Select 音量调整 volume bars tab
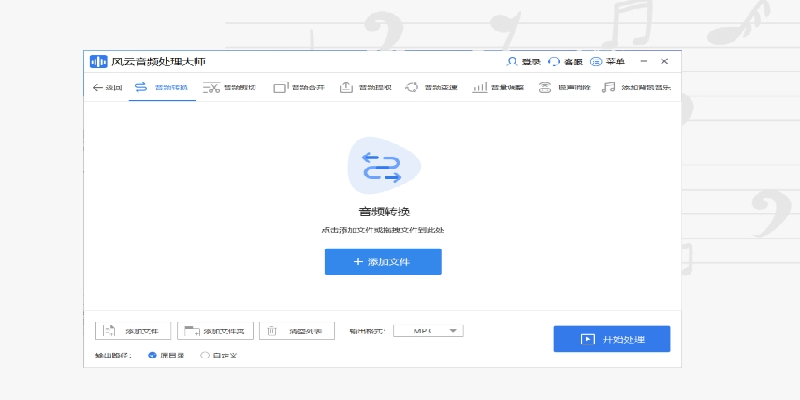Viewport: 800px width, 400px height. (x=498, y=88)
